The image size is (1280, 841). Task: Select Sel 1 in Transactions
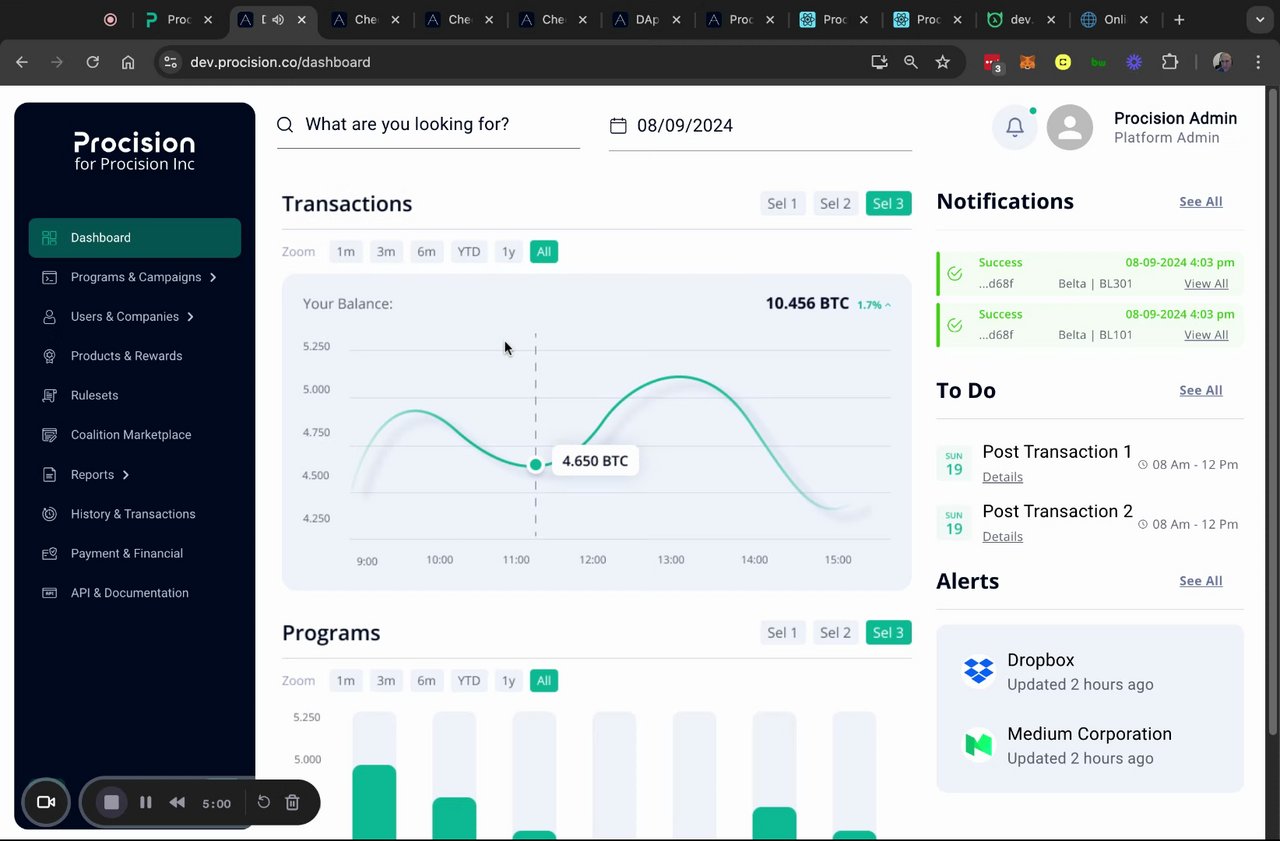tap(782, 204)
